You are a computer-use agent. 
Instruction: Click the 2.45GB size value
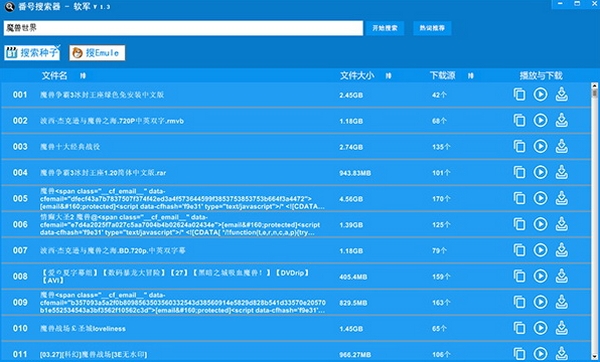click(x=351, y=95)
